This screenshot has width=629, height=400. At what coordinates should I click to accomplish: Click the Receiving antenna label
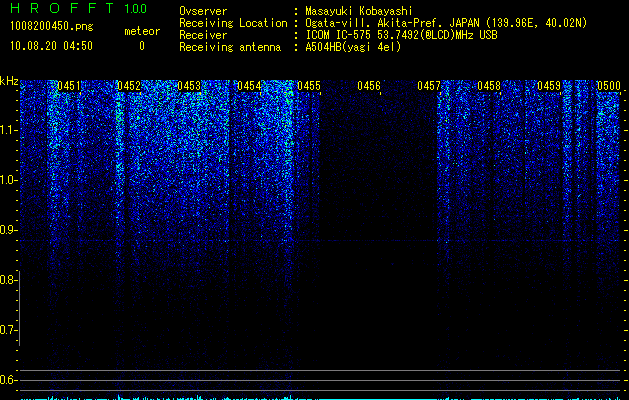pyautogui.click(x=230, y=47)
